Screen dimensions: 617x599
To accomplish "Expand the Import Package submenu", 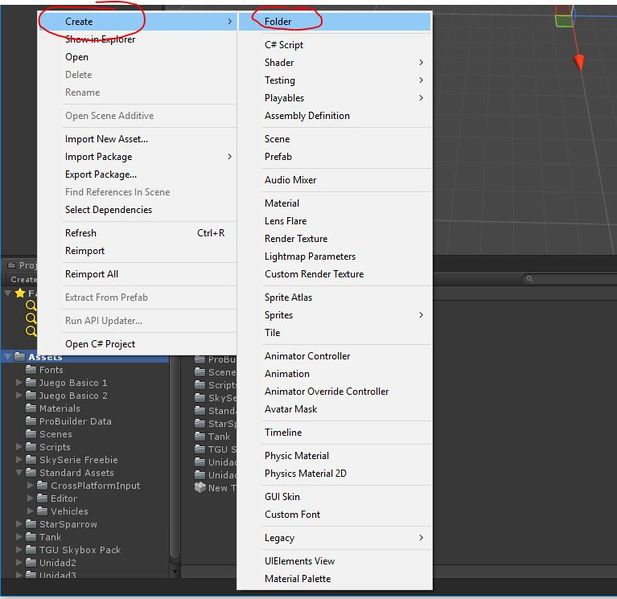I will 229,157.
